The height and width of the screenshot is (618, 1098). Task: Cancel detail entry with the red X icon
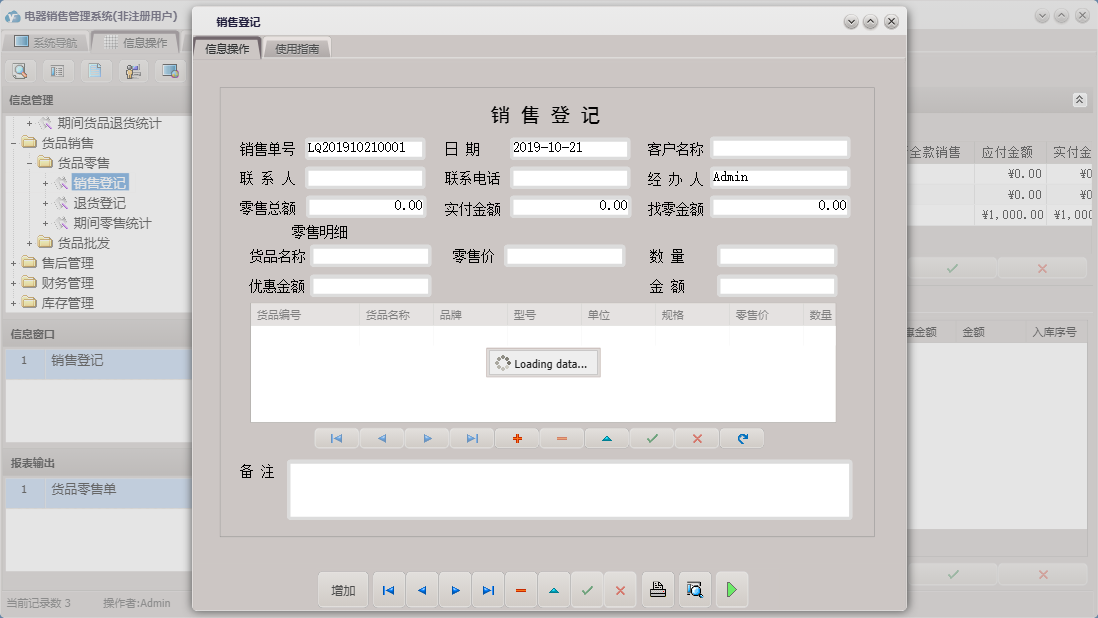696,438
